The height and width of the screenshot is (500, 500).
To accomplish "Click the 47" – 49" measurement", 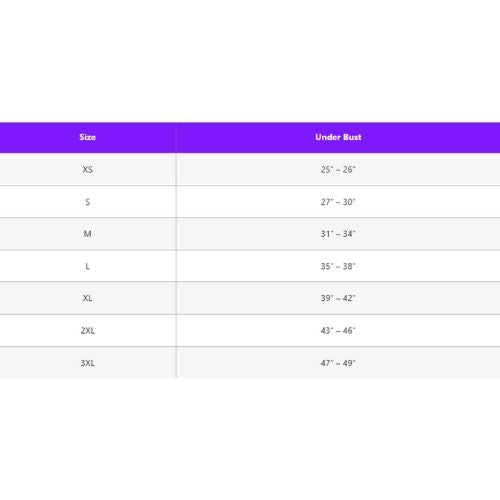I will click(x=338, y=363).
